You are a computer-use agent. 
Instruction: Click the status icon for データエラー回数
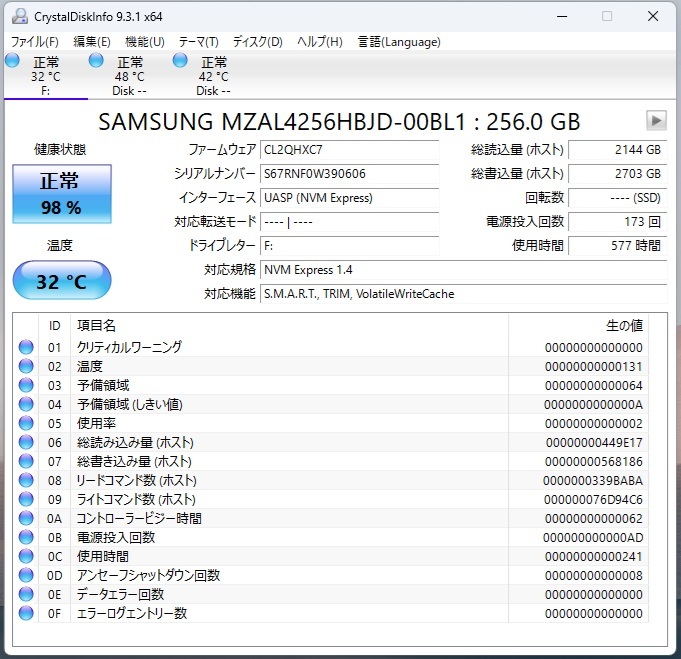pyautogui.click(x=26, y=594)
